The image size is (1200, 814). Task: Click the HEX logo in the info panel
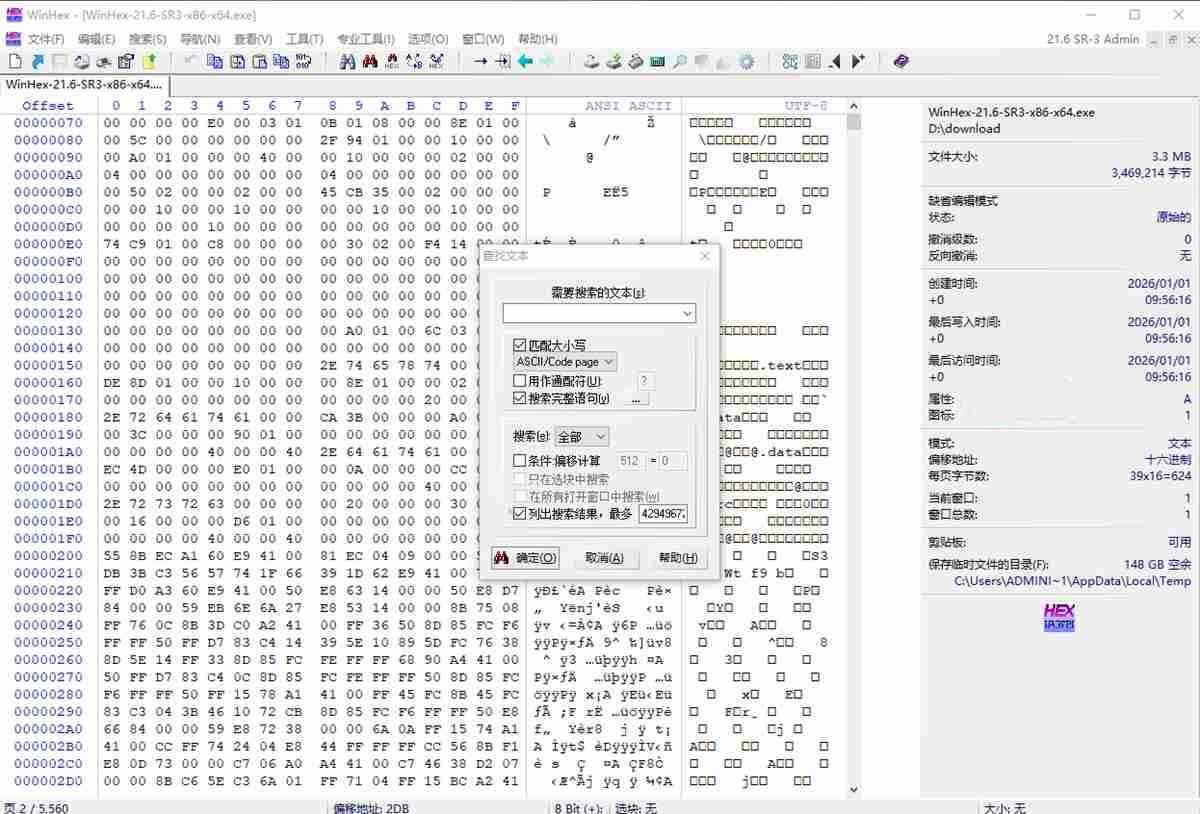point(1058,617)
